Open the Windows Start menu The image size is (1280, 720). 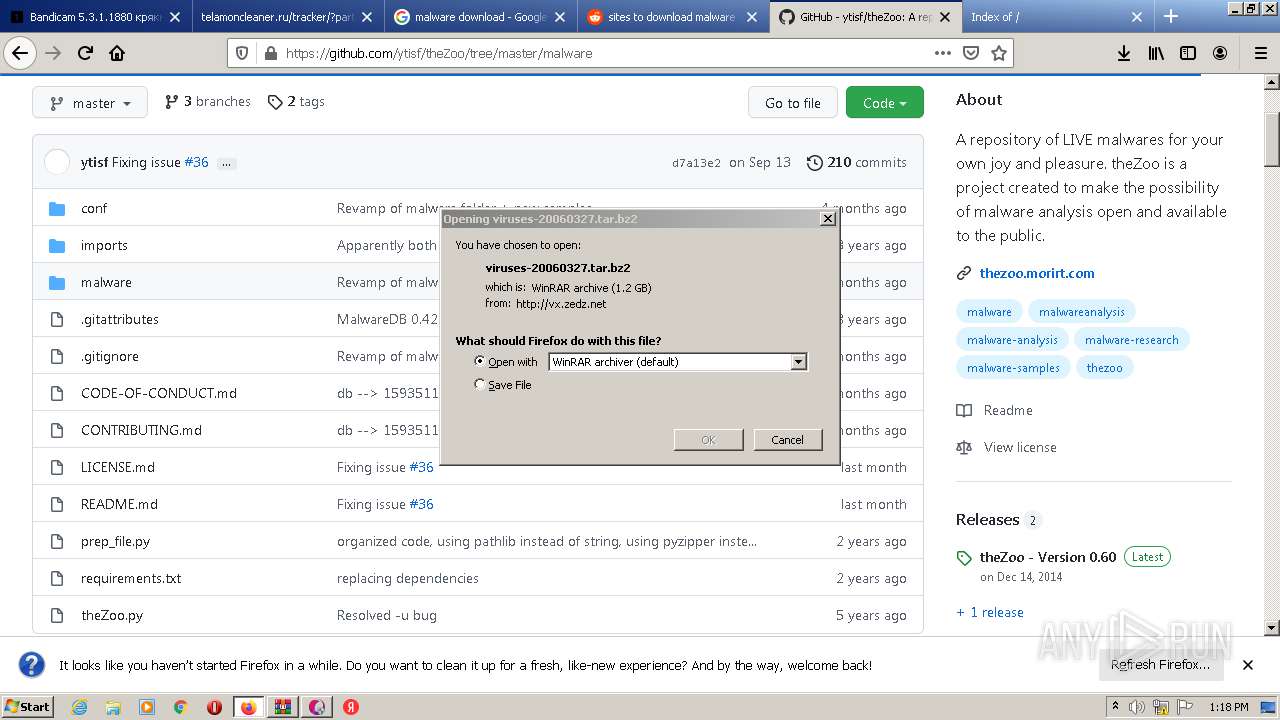(27, 707)
